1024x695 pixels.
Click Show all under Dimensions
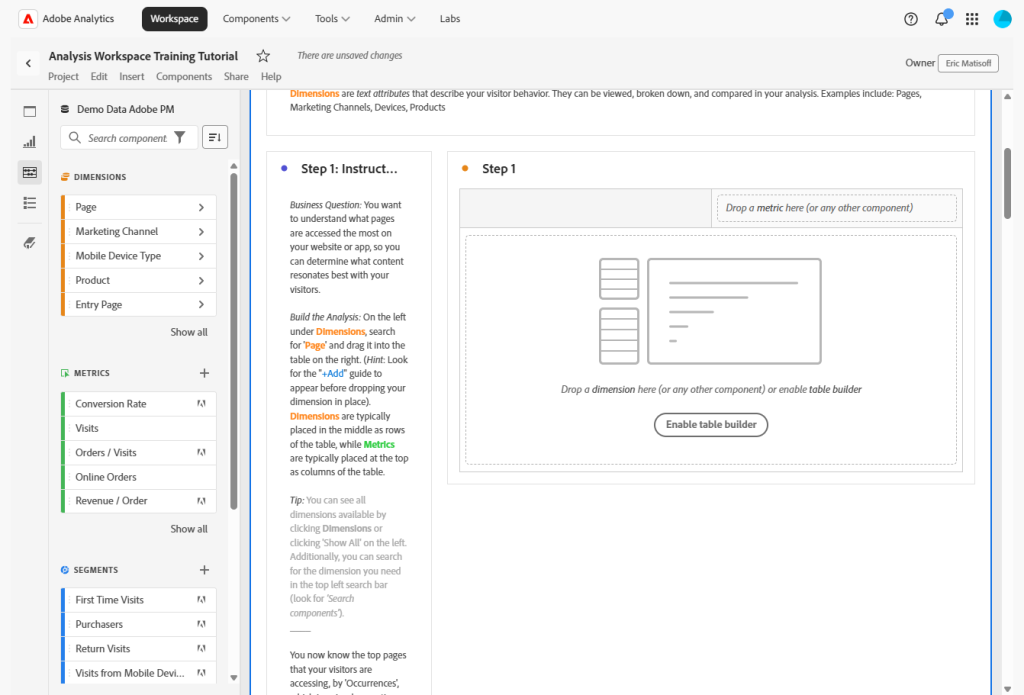pyautogui.click(x=189, y=332)
